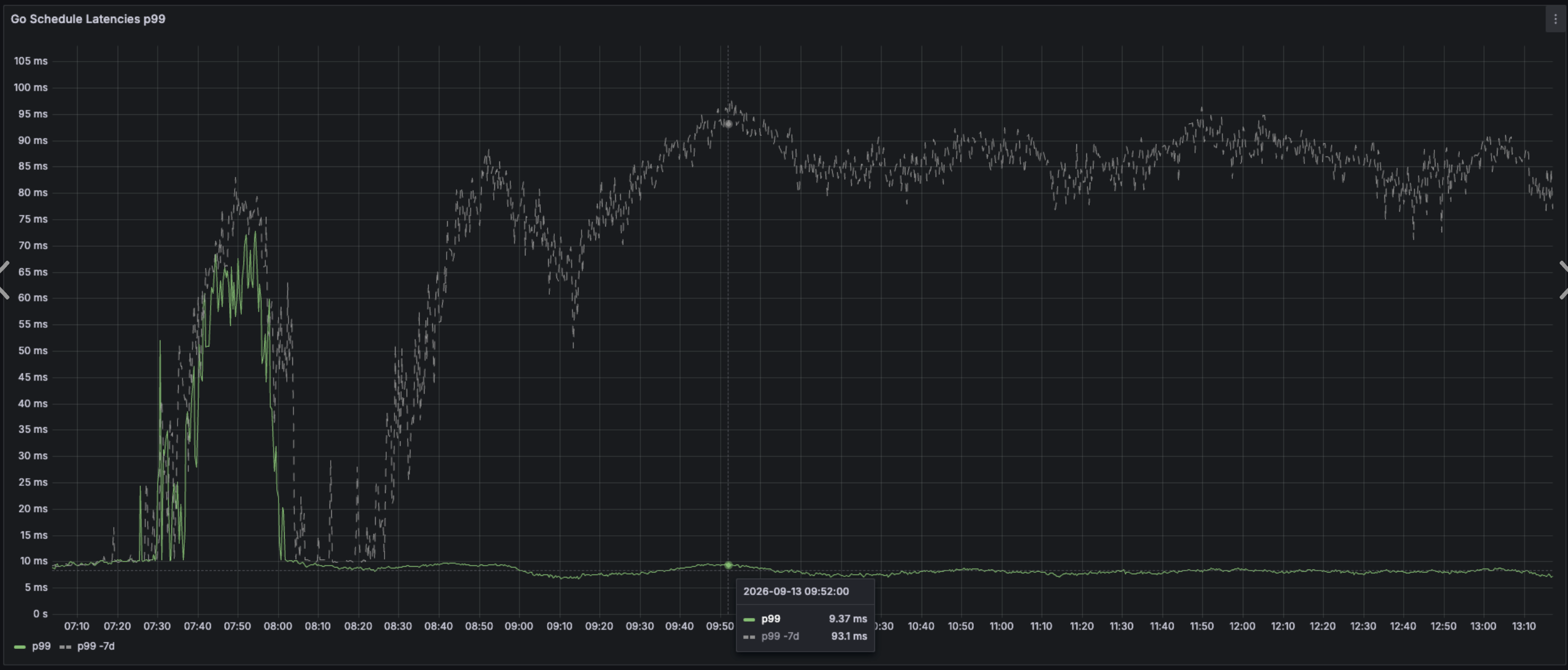This screenshot has width=1568, height=670.
Task: Click the dashed p99 -7d legend swatch
Action: (x=65, y=647)
